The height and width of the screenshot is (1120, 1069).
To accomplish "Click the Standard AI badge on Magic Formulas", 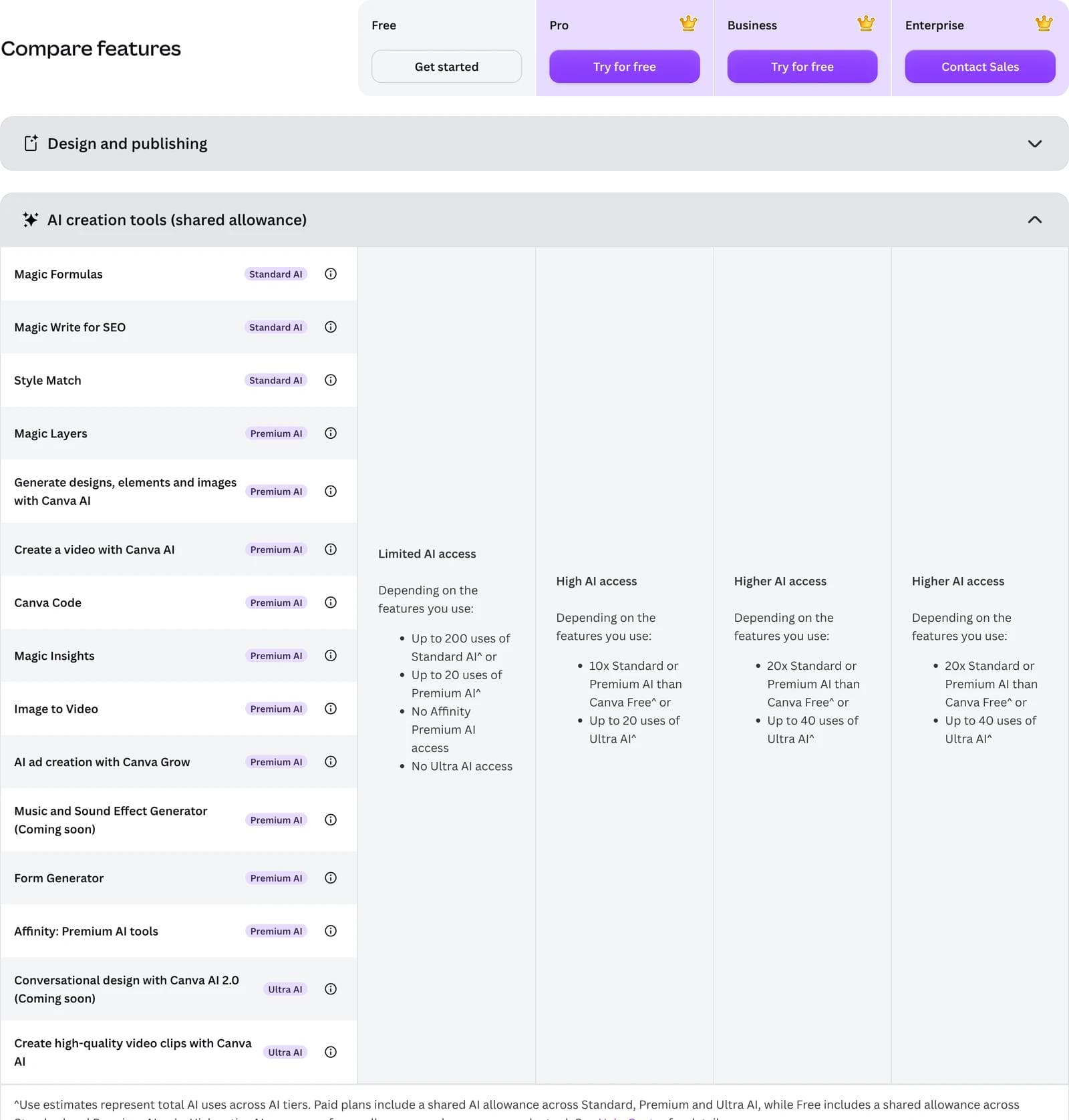I will 275,274.
